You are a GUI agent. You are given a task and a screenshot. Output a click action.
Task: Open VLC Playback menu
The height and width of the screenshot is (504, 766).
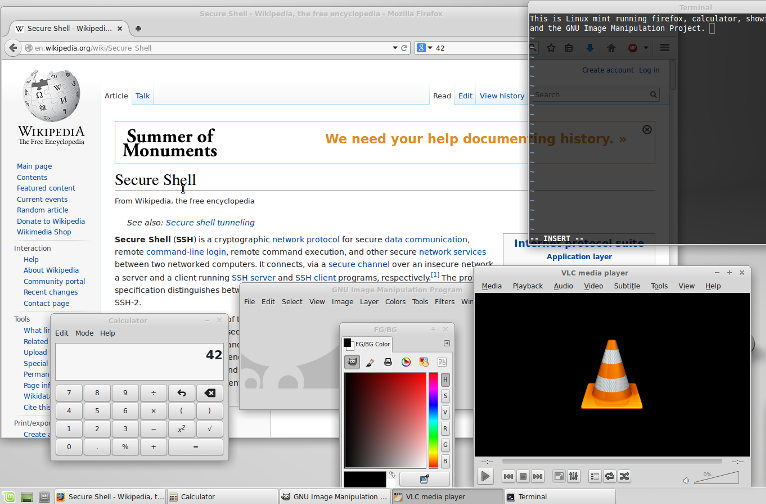click(528, 286)
